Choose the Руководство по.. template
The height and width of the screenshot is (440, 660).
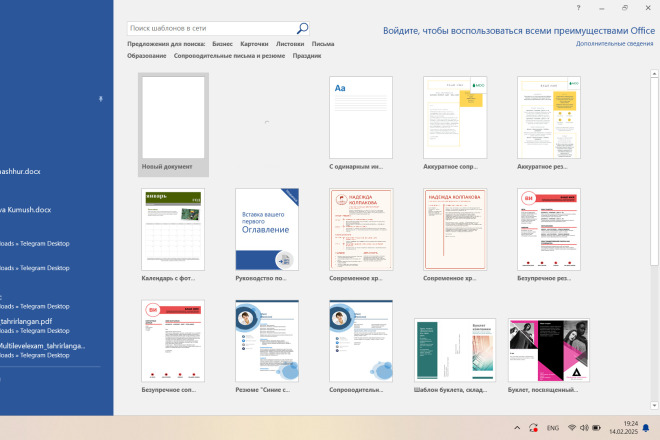coord(267,235)
